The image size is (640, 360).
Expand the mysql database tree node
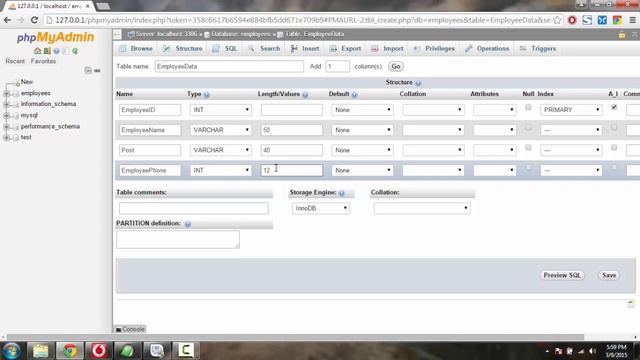click(x=7, y=116)
